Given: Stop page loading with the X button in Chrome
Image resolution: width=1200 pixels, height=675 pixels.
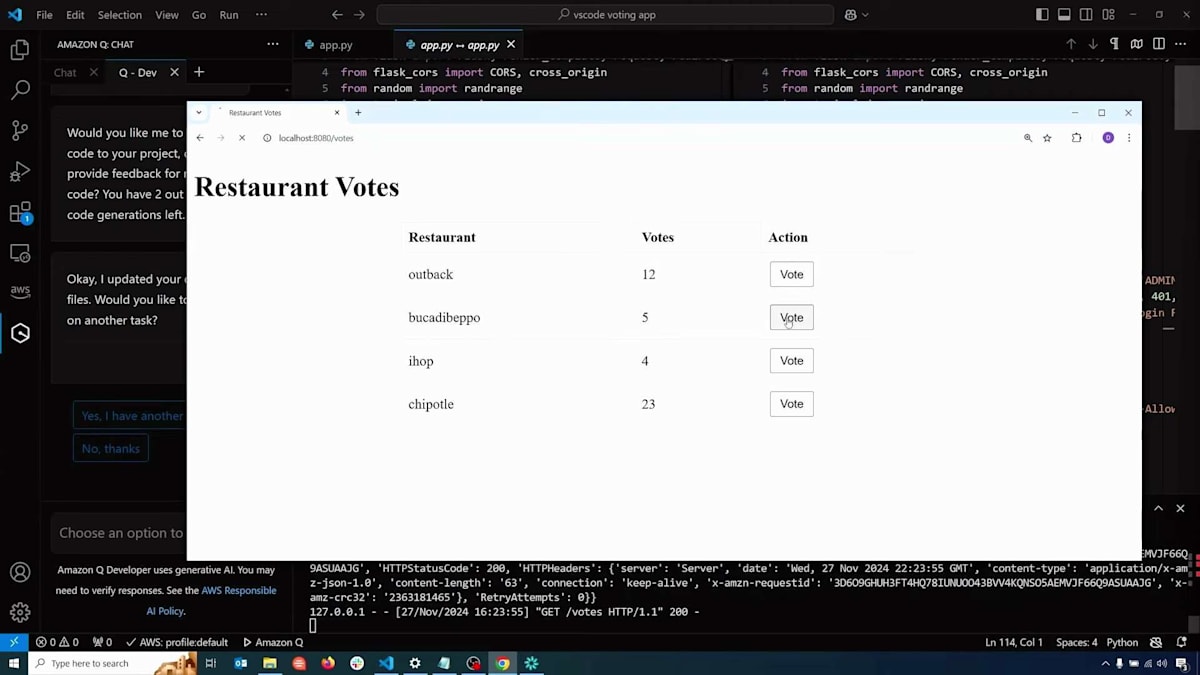Looking at the screenshot, I should pos(242,138).
